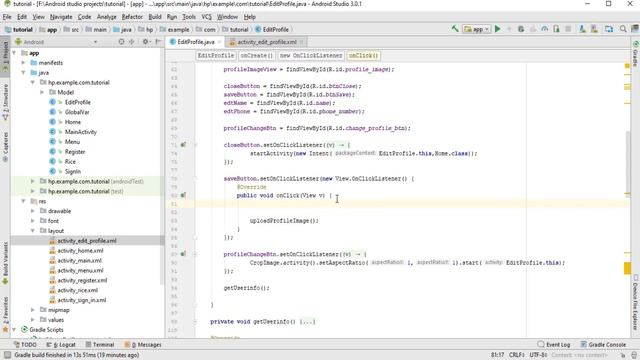Open Project Structure icon in toolbar
The width and height of the screenshot is (640, 360).
(x=609, y=29)
